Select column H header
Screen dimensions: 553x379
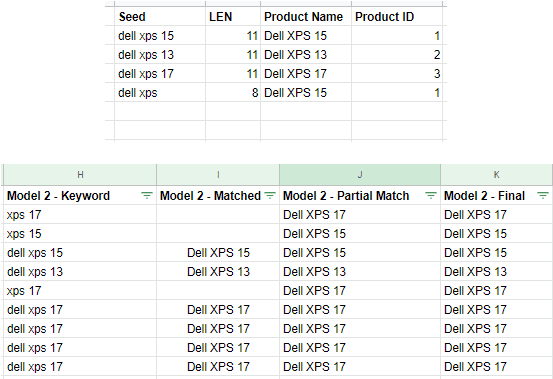pyautogui.click(x=80, y=175)
